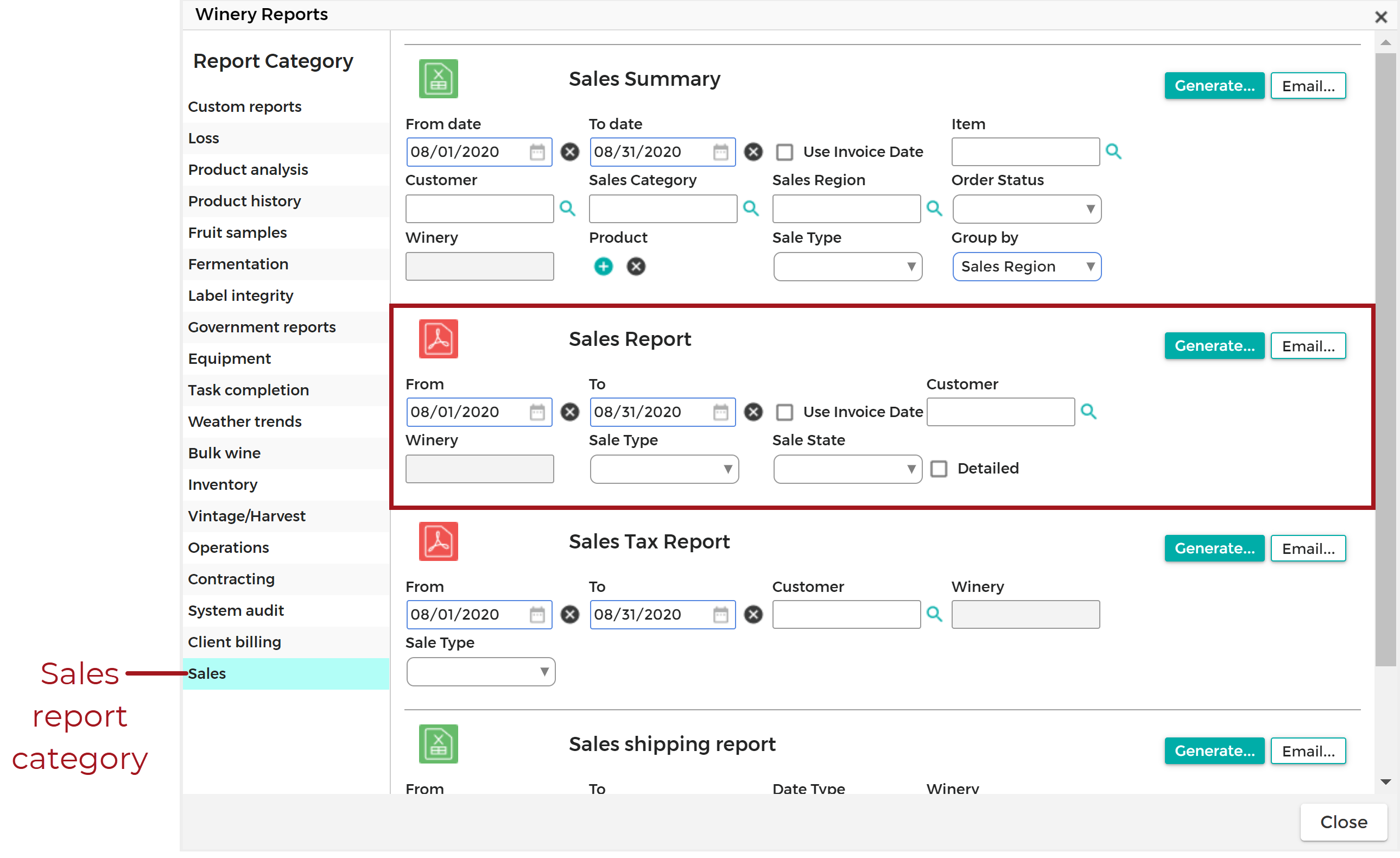Select Product analysis category
Image resolution: width=1400 pixels, height=858 pixels.
(x=286, y=170)
